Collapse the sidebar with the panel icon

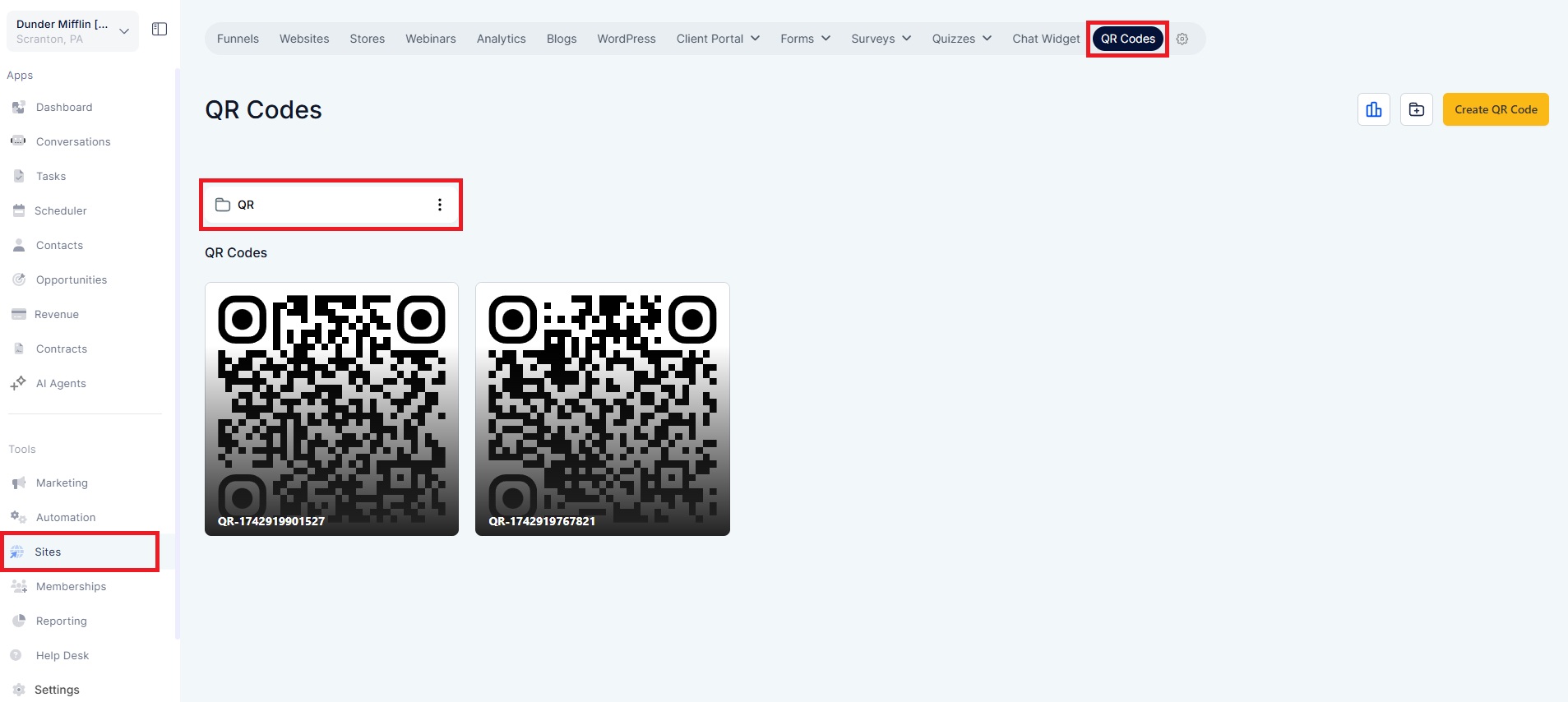[160, 30]
